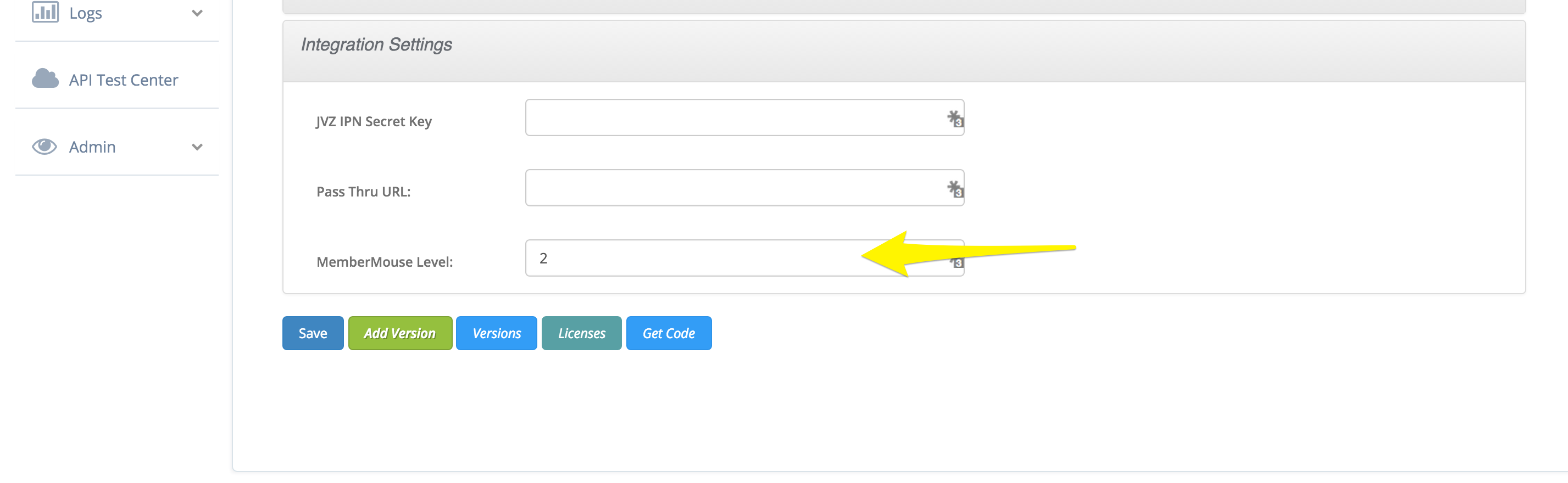Screen dimensions: 1568x483
Task: Click the Licenses button
Action: [x=581, y=333]
